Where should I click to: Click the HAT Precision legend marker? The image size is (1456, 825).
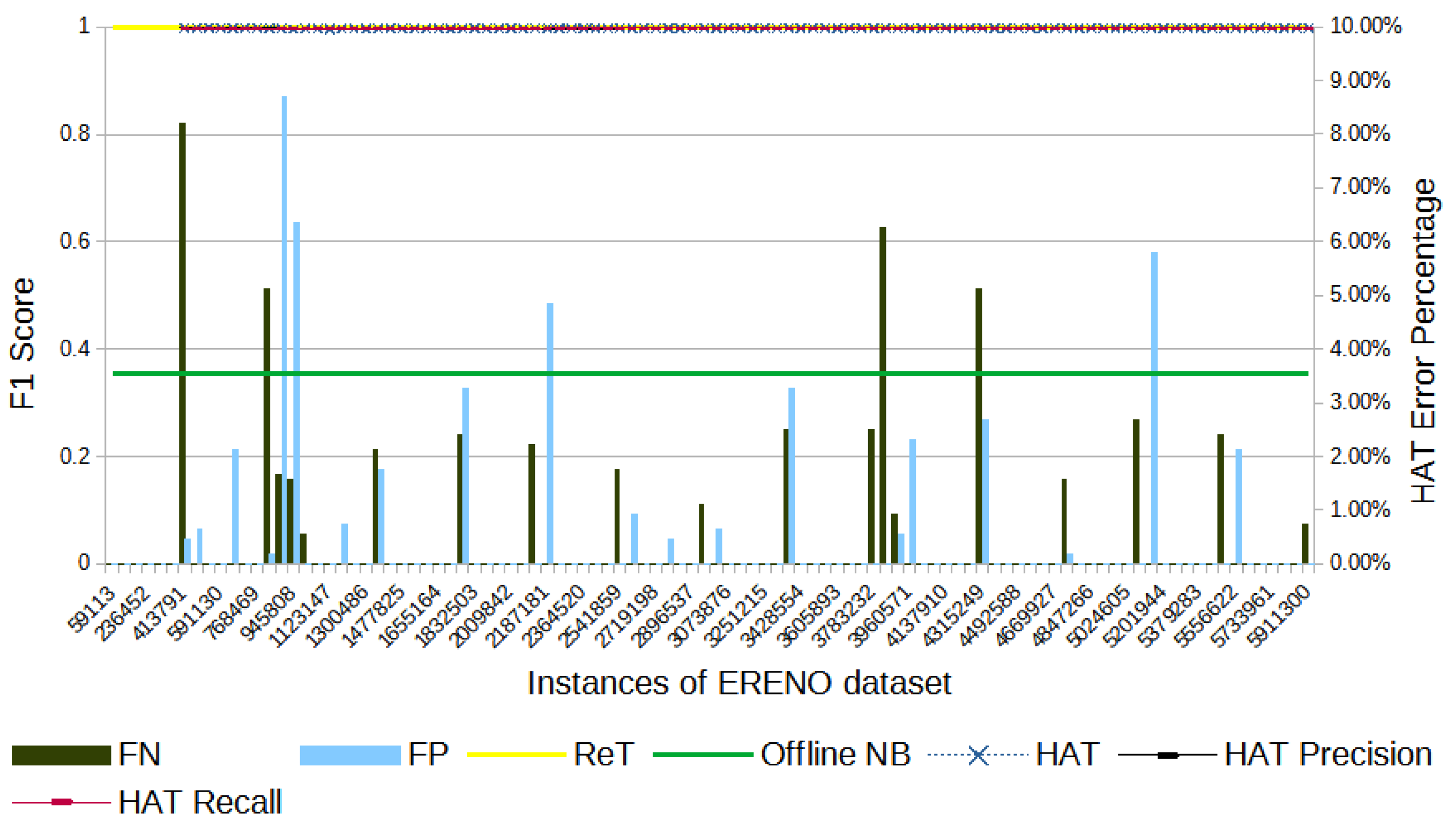coord(1168,755)
